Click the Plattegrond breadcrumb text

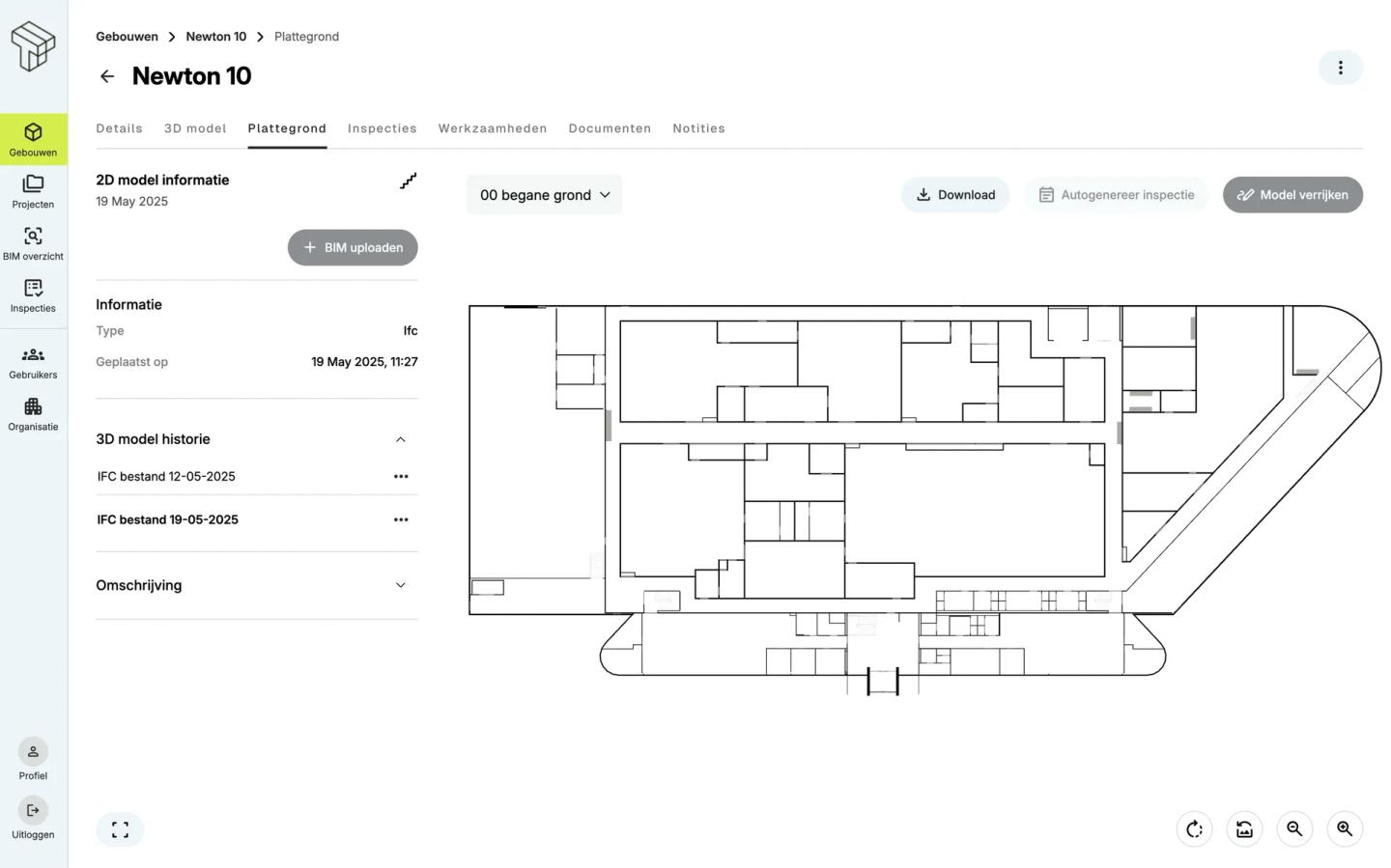point(306,37)
